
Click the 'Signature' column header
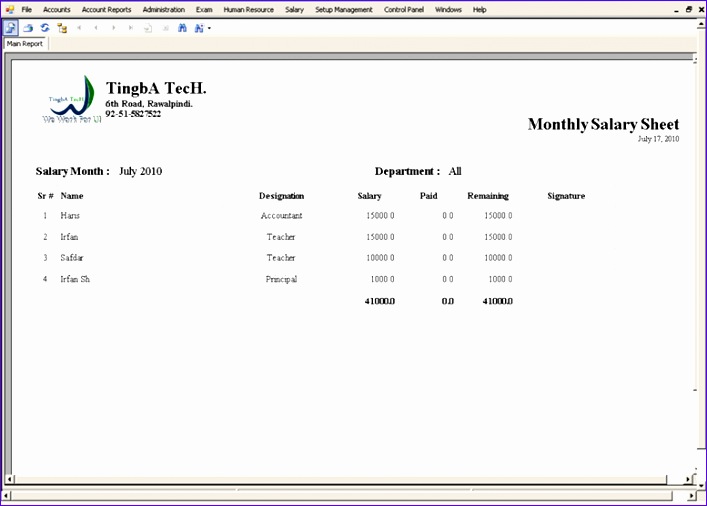pyautogui.click(x=566, y=196)
